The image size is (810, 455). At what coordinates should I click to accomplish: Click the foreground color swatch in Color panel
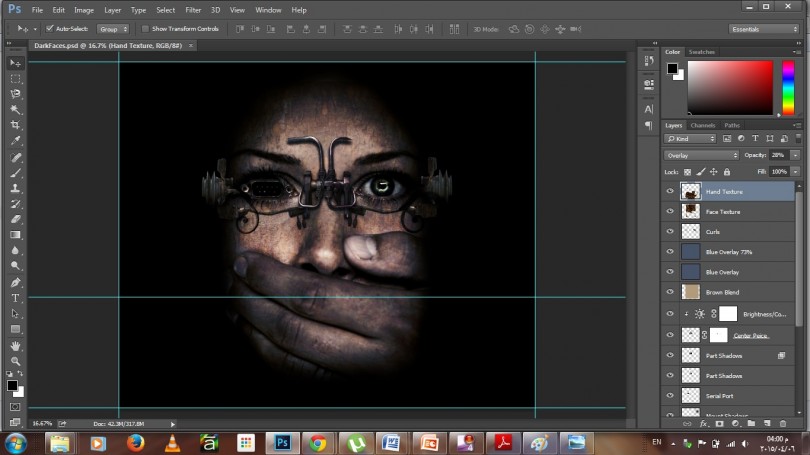click(673, 69)
